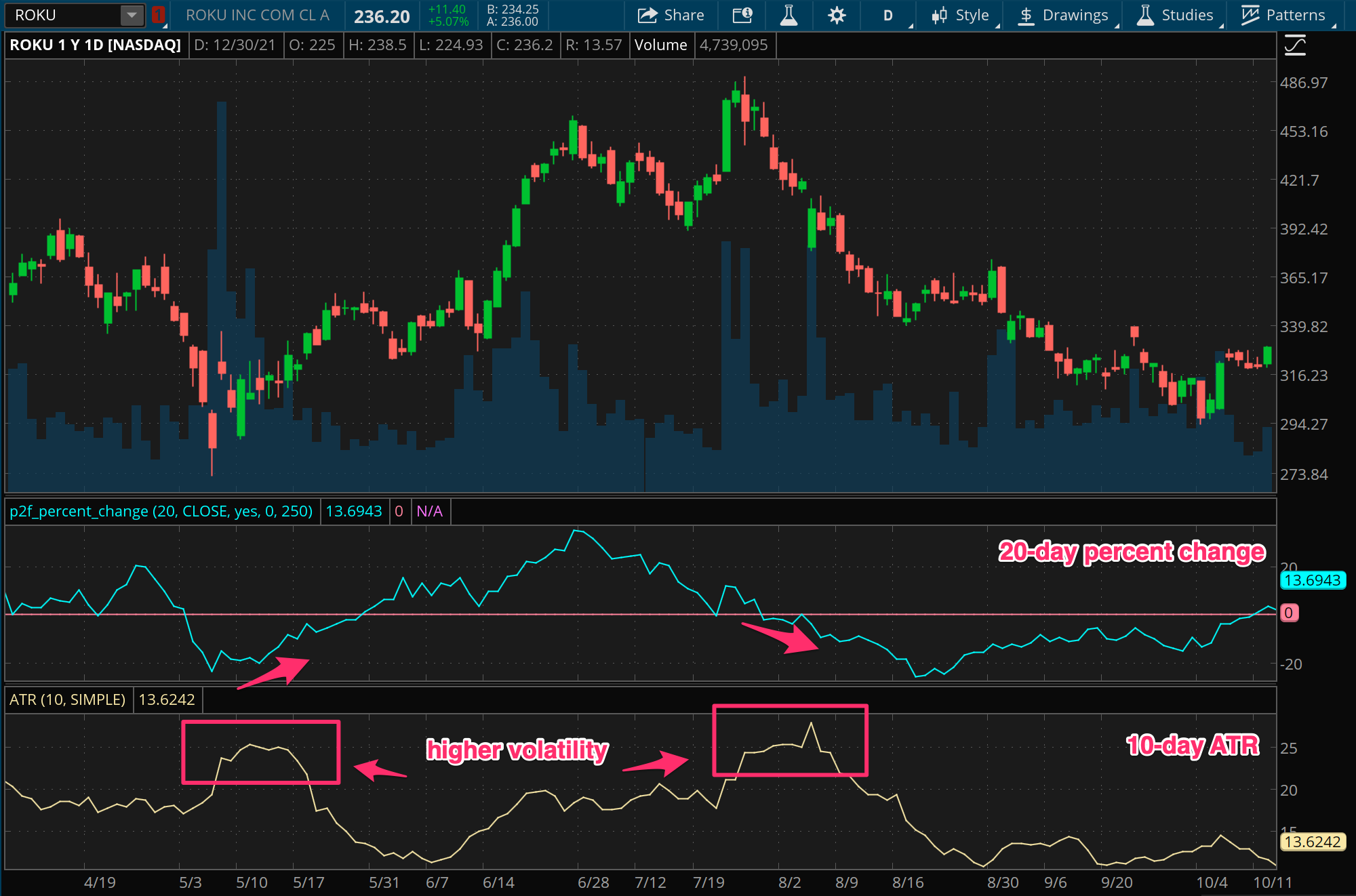Open the D timeframe dropdown
The height and width of the screenshot is (896, 1356).
[x=889, y=15]
